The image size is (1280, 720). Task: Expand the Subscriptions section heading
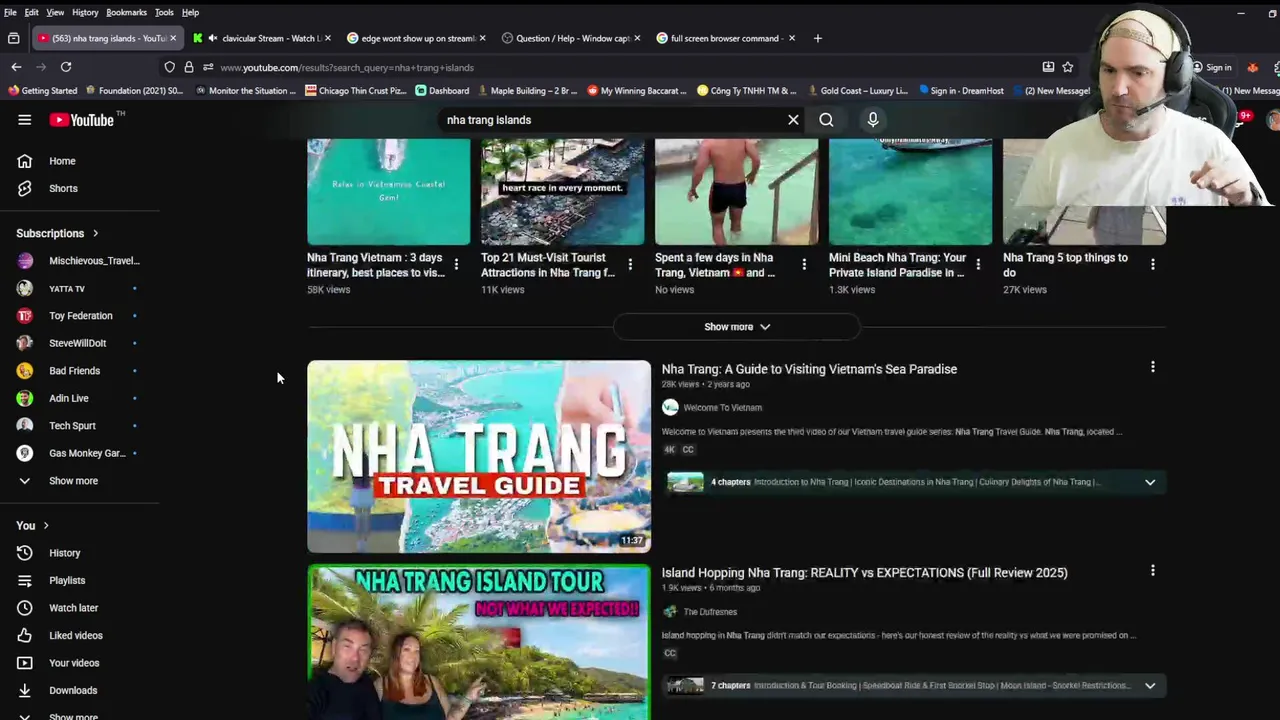[57, 233]
